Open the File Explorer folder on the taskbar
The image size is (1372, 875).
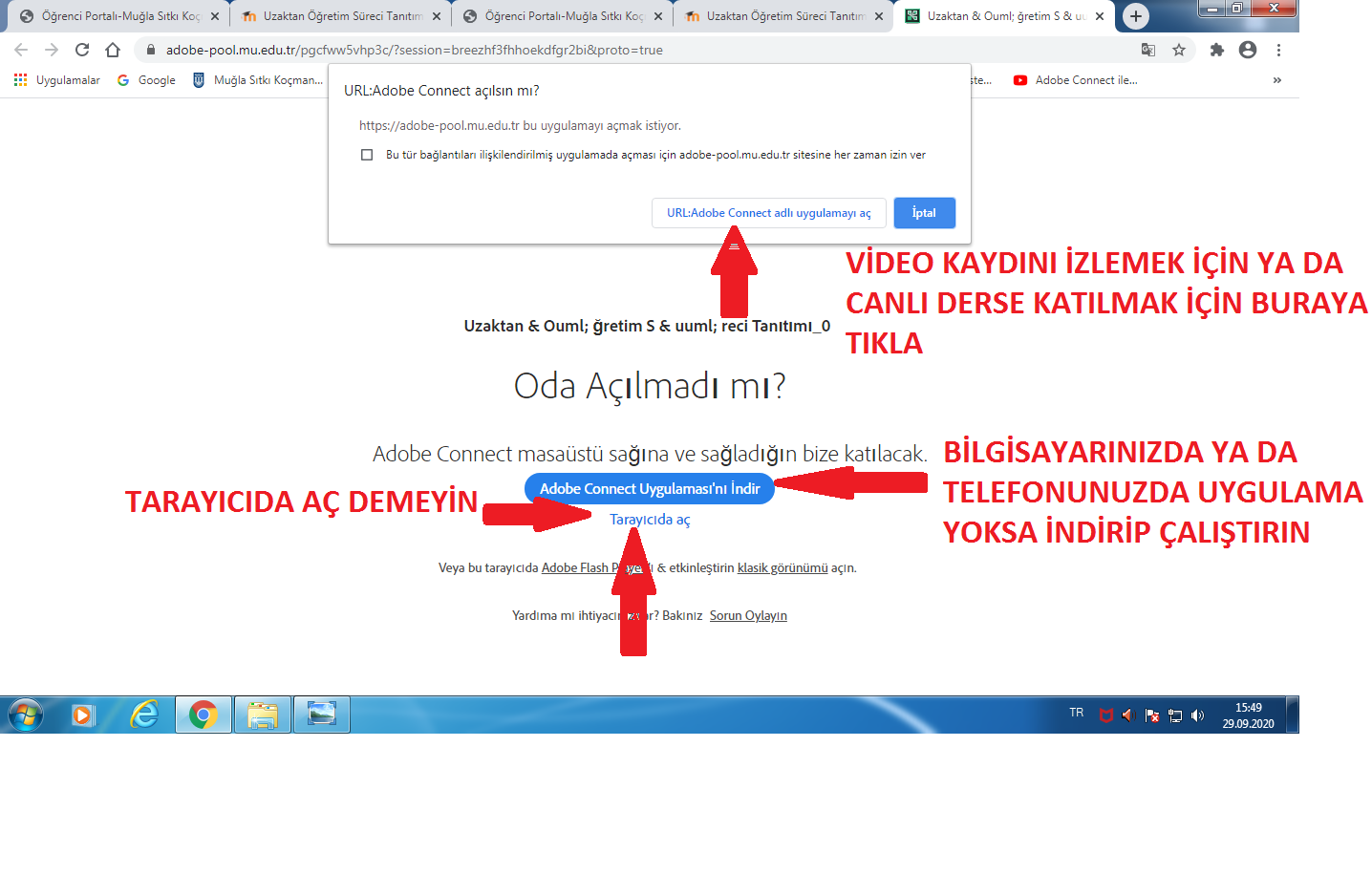pos(263,715)
